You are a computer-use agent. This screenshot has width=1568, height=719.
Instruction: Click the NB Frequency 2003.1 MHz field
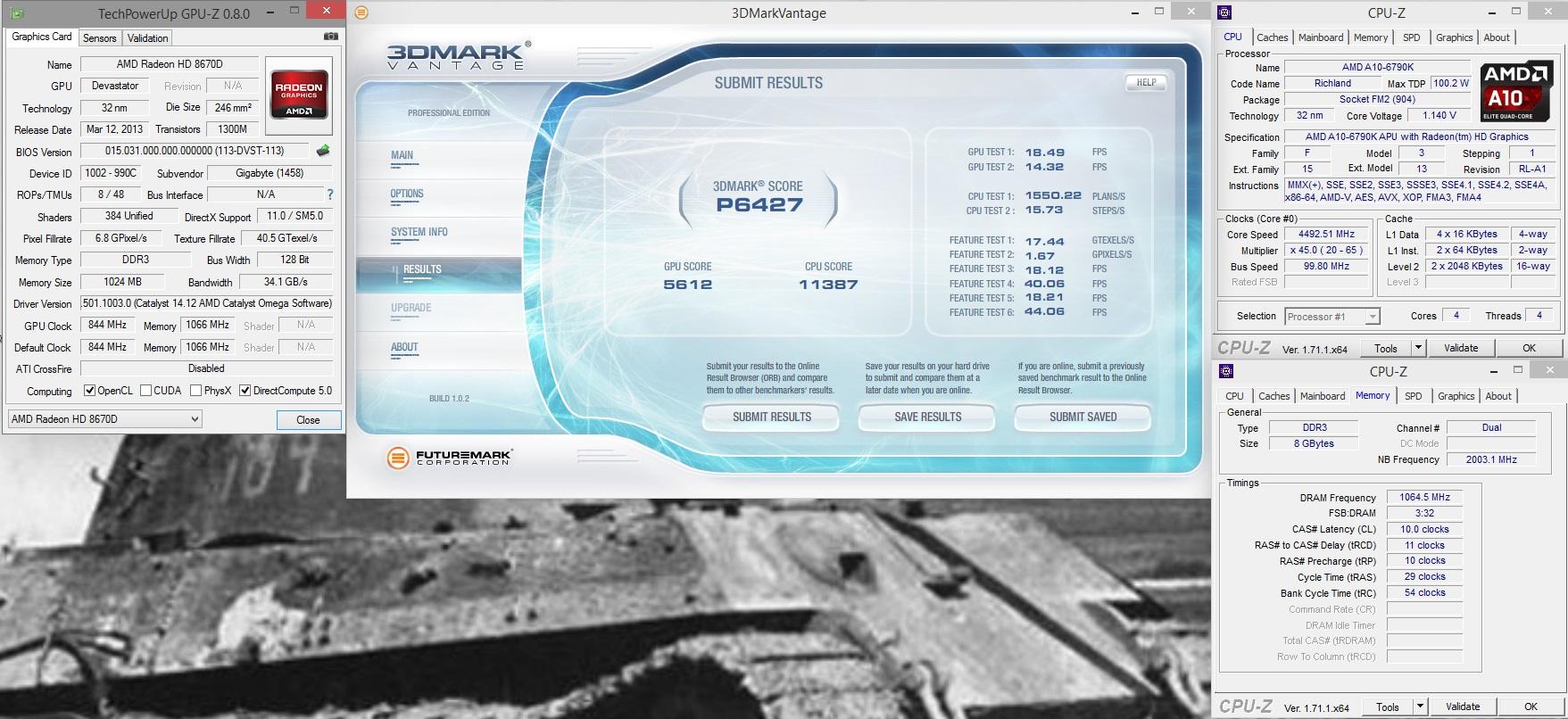(x=1491, y=459)
